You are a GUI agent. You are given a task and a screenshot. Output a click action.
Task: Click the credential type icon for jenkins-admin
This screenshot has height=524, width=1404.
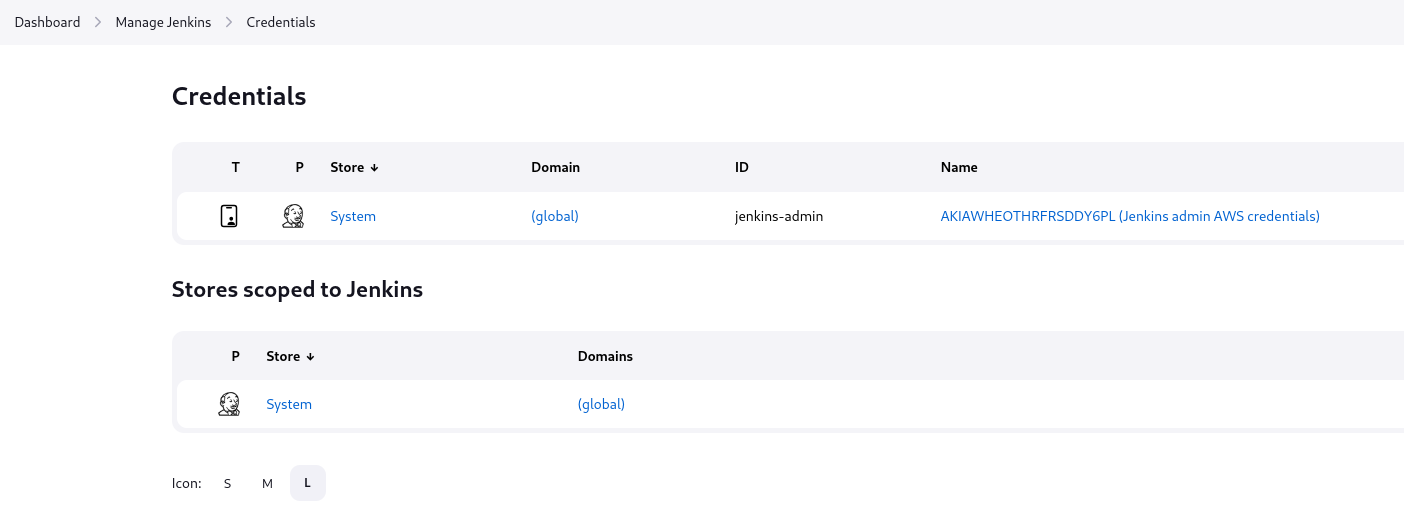tap(229, 216)
